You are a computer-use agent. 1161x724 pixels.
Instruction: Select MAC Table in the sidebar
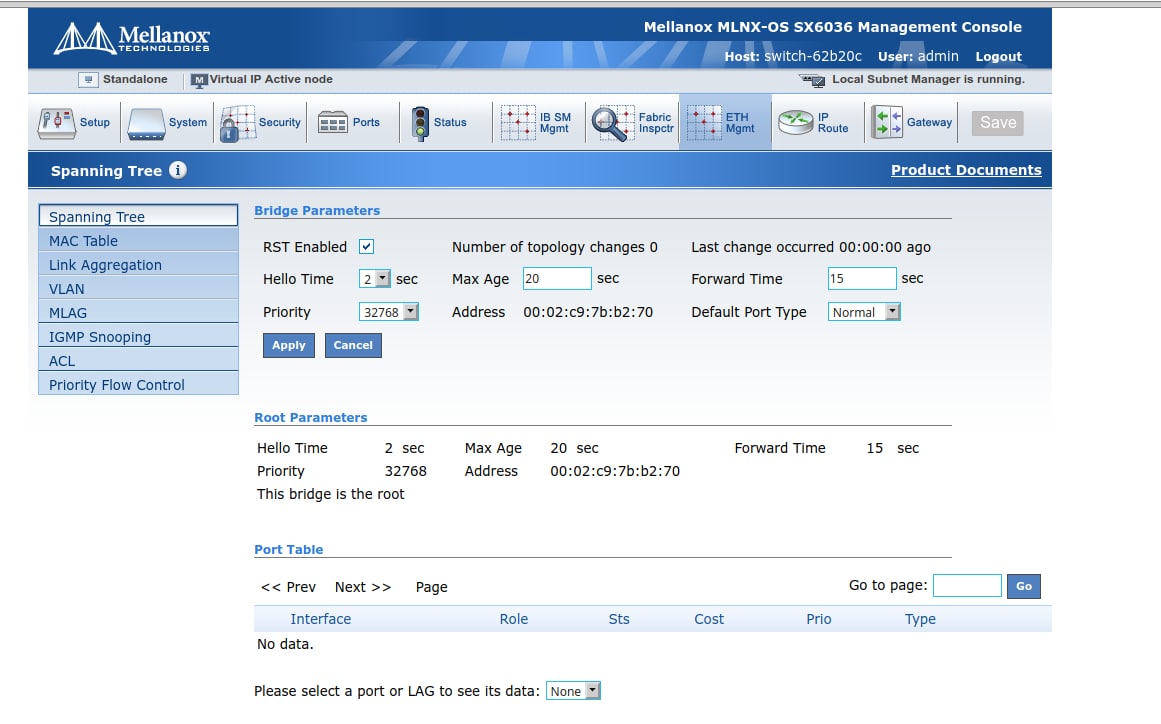[138, 241]
